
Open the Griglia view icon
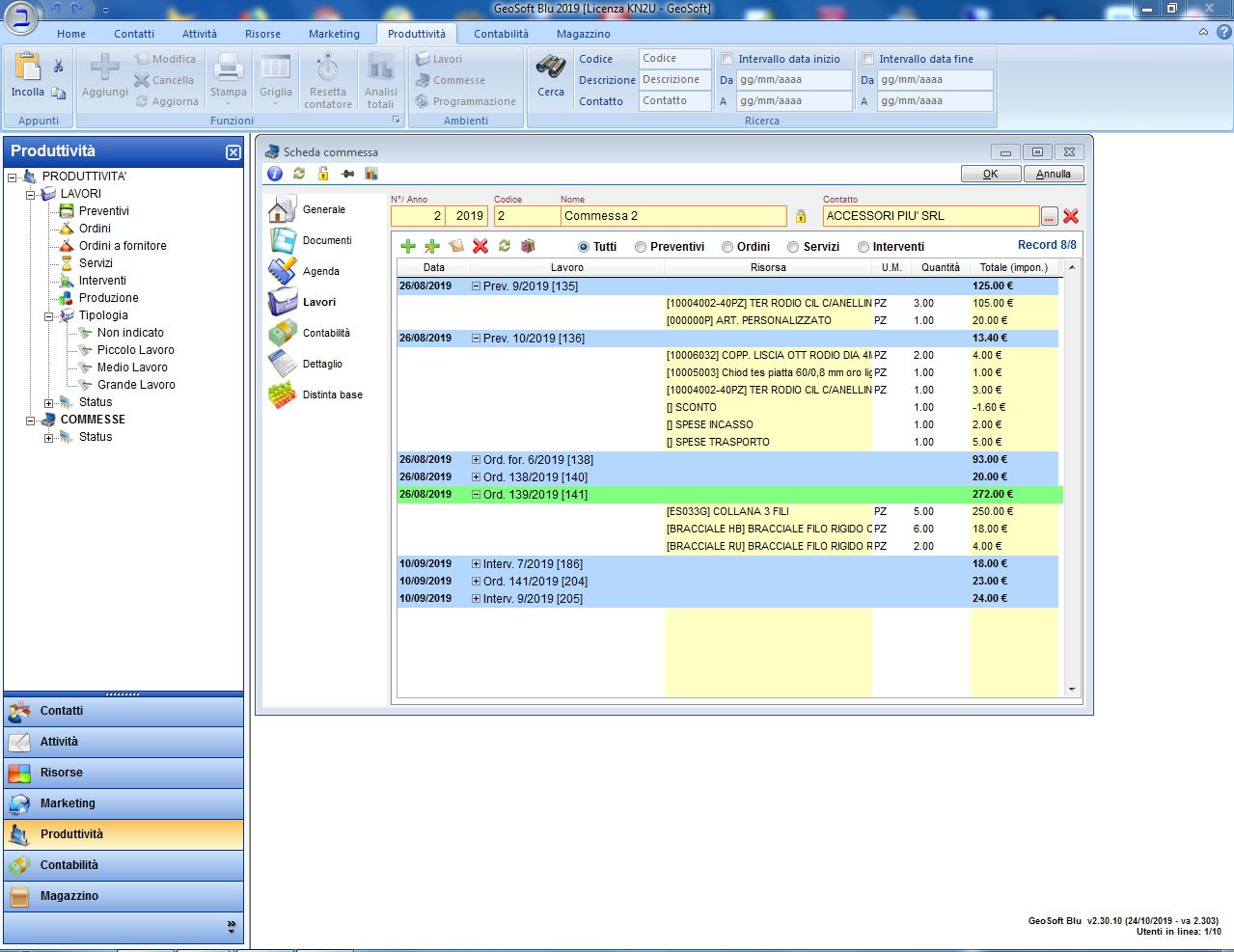pyautogui.click(x=275, y=68)
